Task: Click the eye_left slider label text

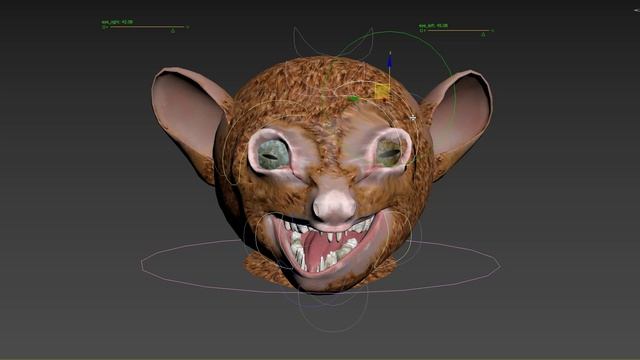Action: pos(433,26)
